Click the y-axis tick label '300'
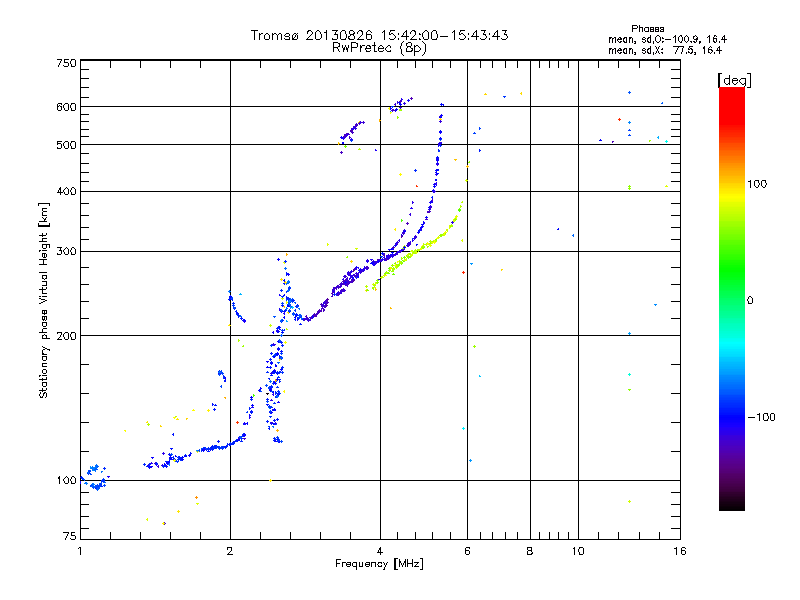 pyautogui.click(x=66, y=251)
